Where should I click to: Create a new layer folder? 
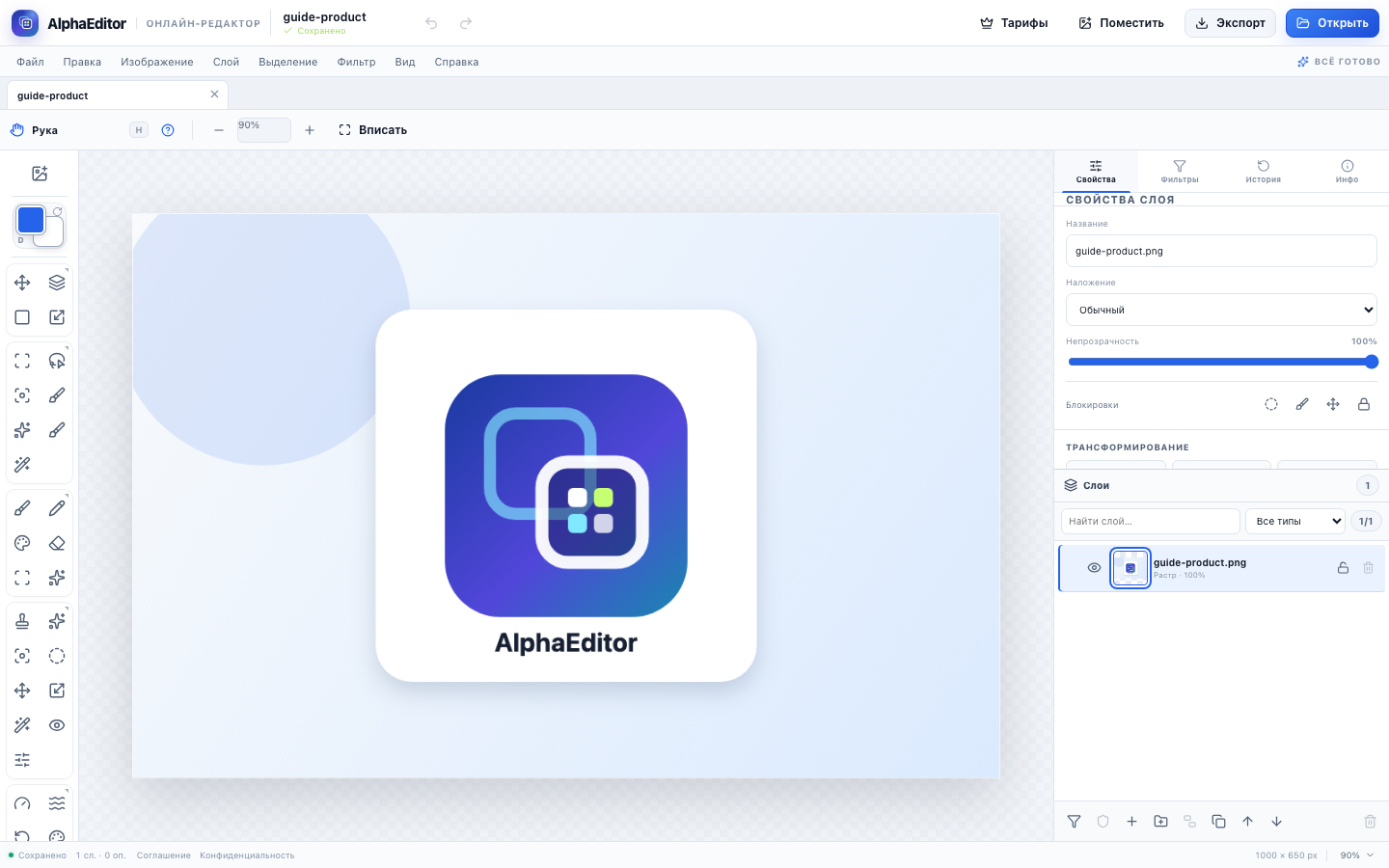(x=1160, y=822)
